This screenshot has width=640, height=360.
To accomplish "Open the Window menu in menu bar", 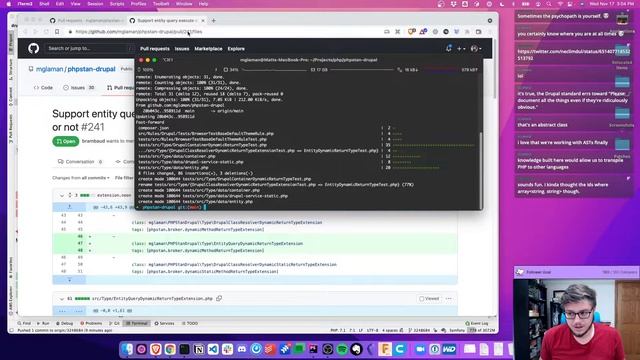I will coord(184,4).
